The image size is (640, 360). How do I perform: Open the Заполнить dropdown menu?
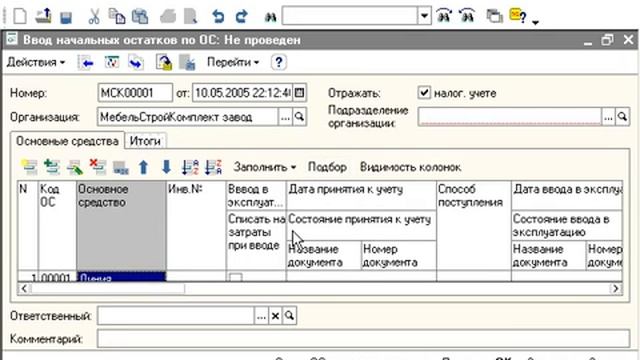265,167
